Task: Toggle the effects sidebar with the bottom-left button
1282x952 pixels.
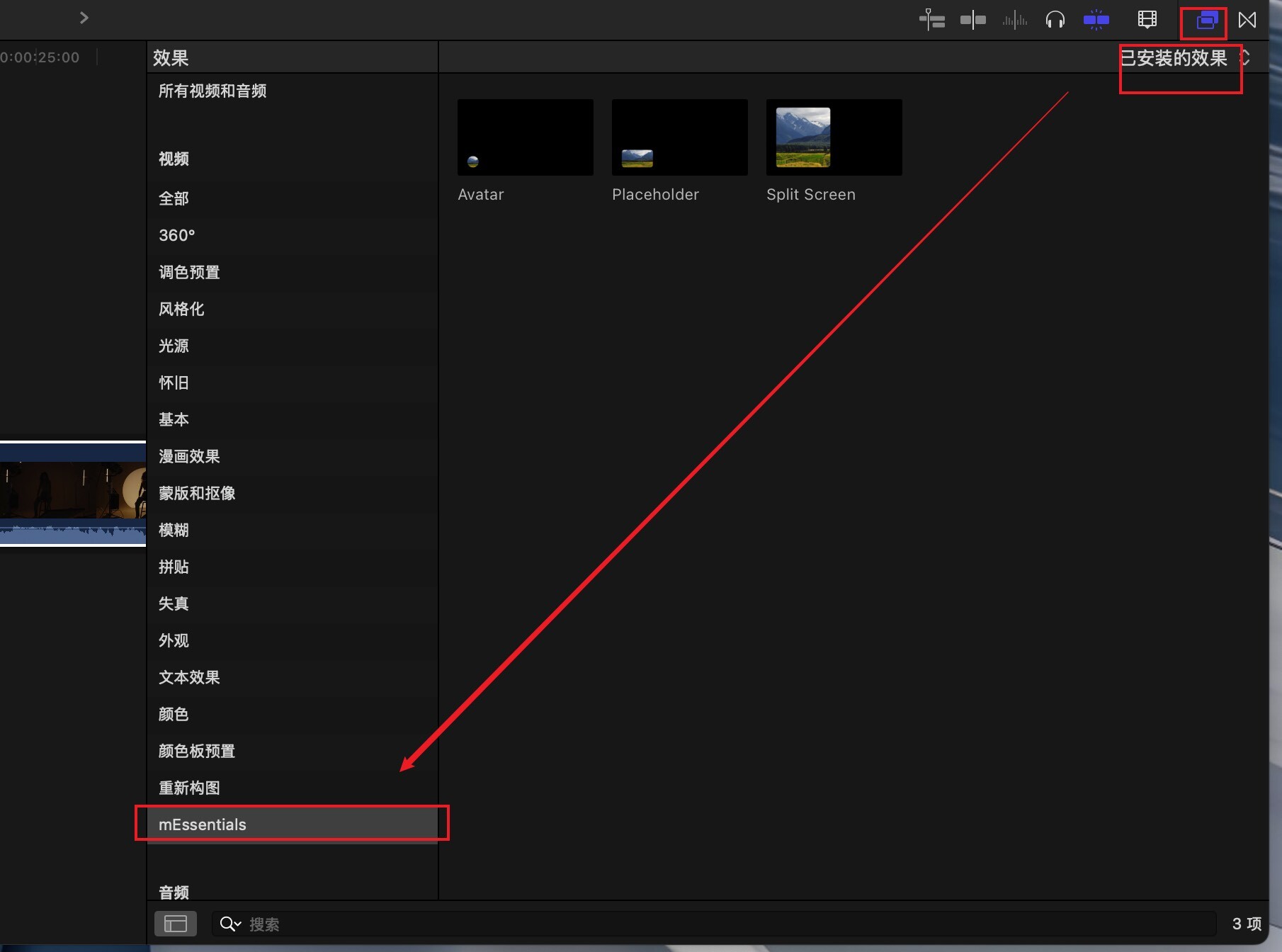Action: 176,924
